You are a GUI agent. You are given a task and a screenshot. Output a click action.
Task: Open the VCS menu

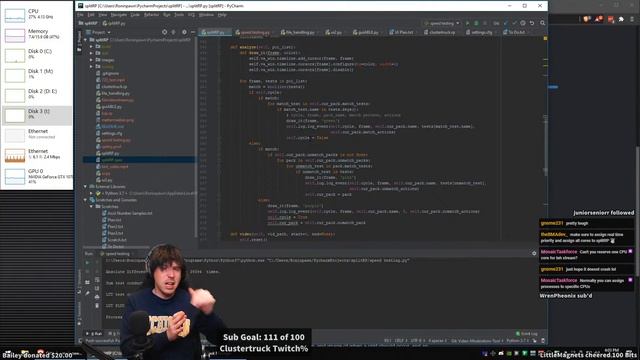click(191, 15)
